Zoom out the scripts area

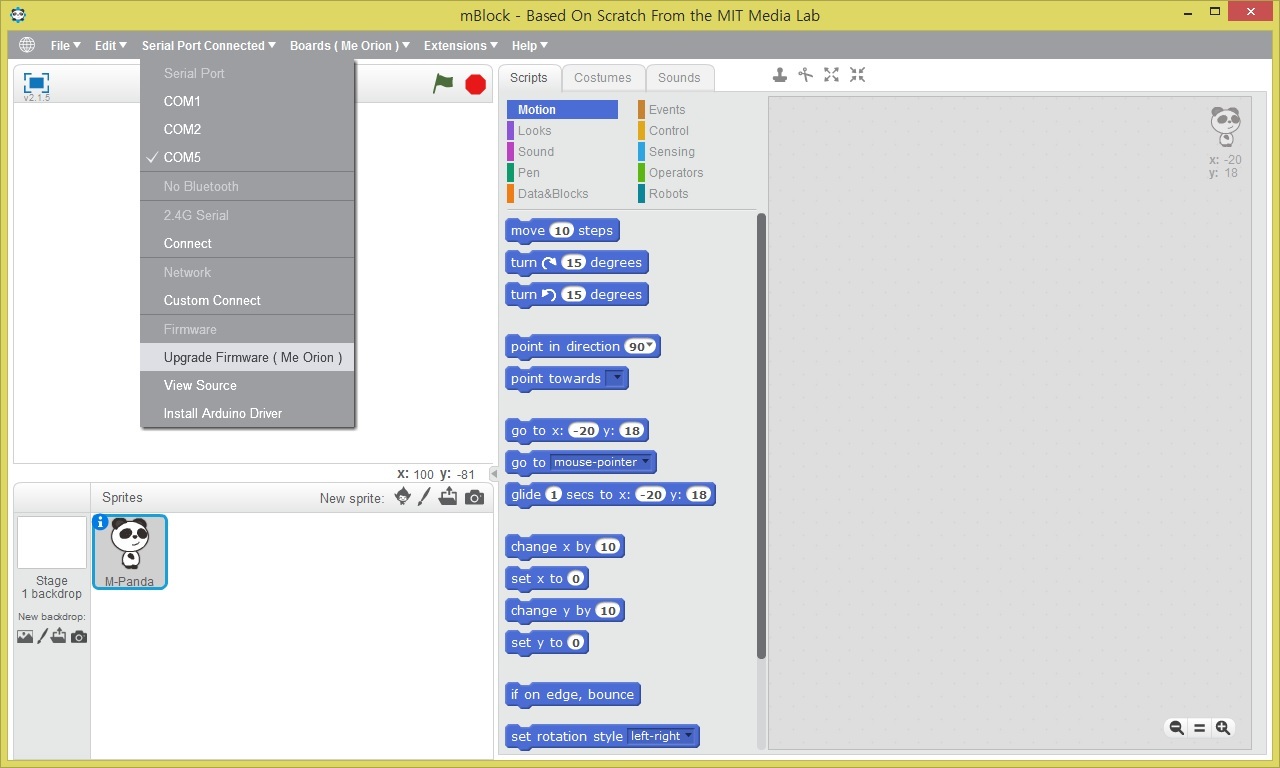[1177, 728]
